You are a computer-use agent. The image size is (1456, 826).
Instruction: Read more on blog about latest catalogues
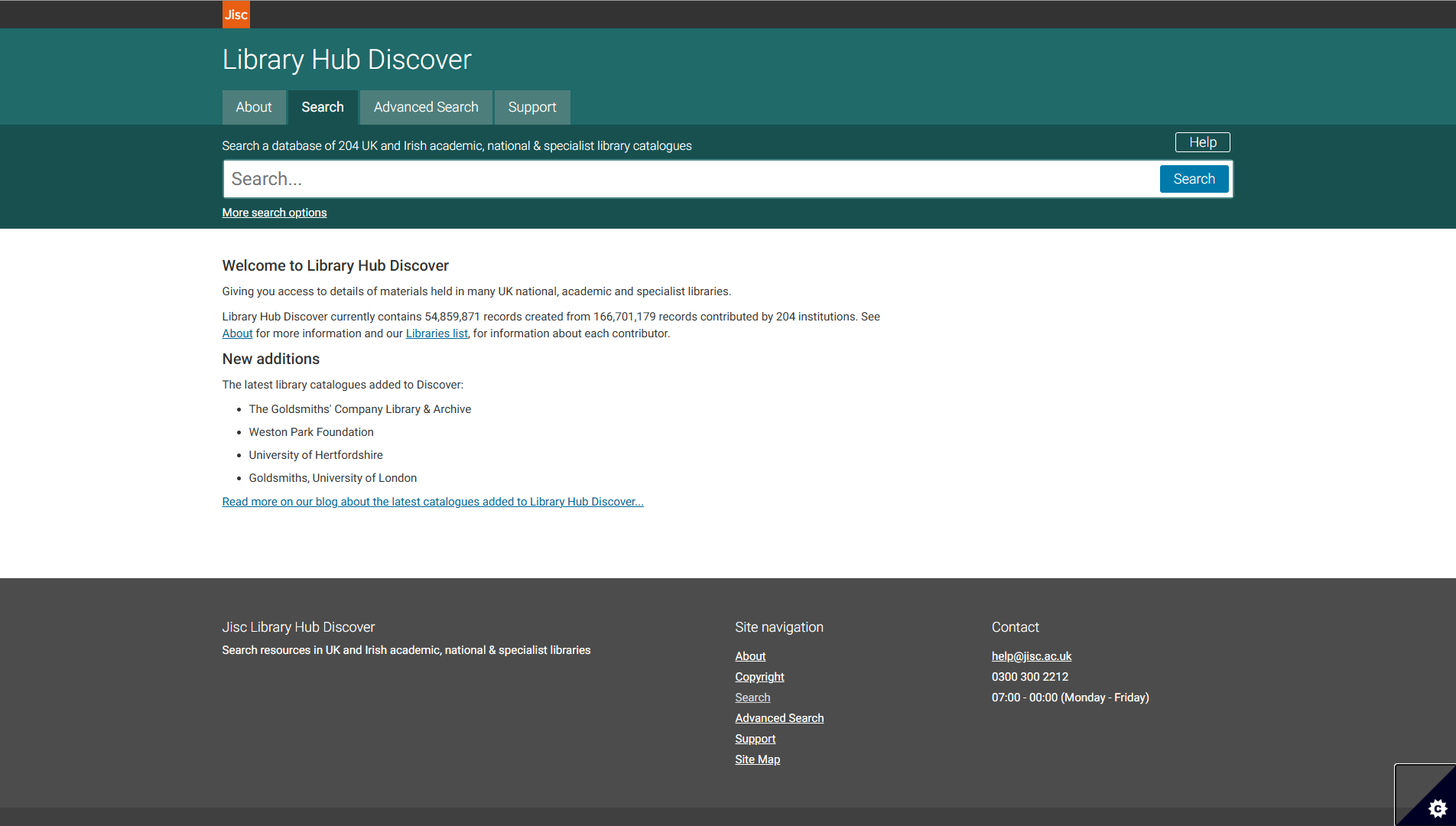432,502
